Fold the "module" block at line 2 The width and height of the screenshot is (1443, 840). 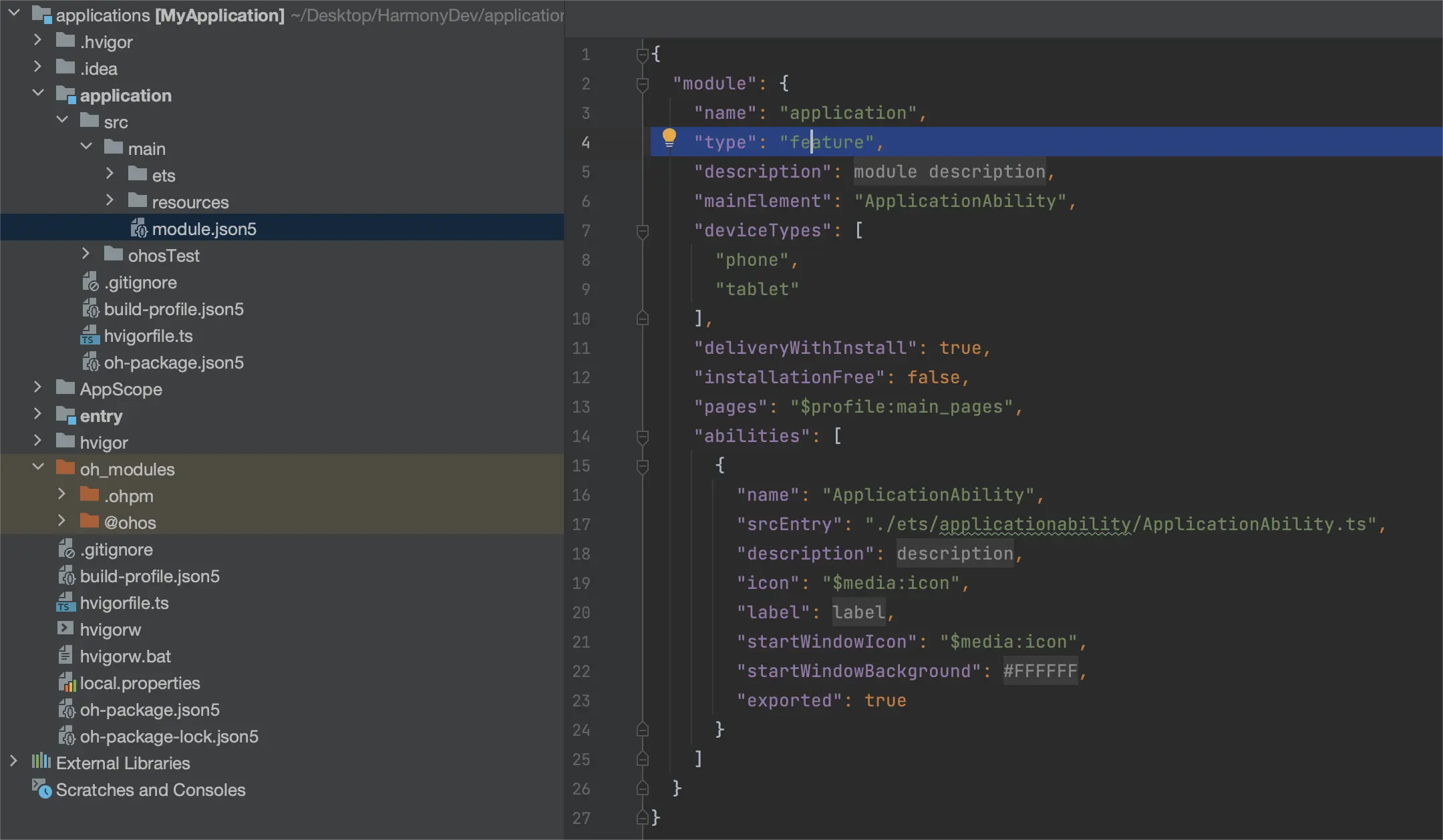tap(643, 84)
